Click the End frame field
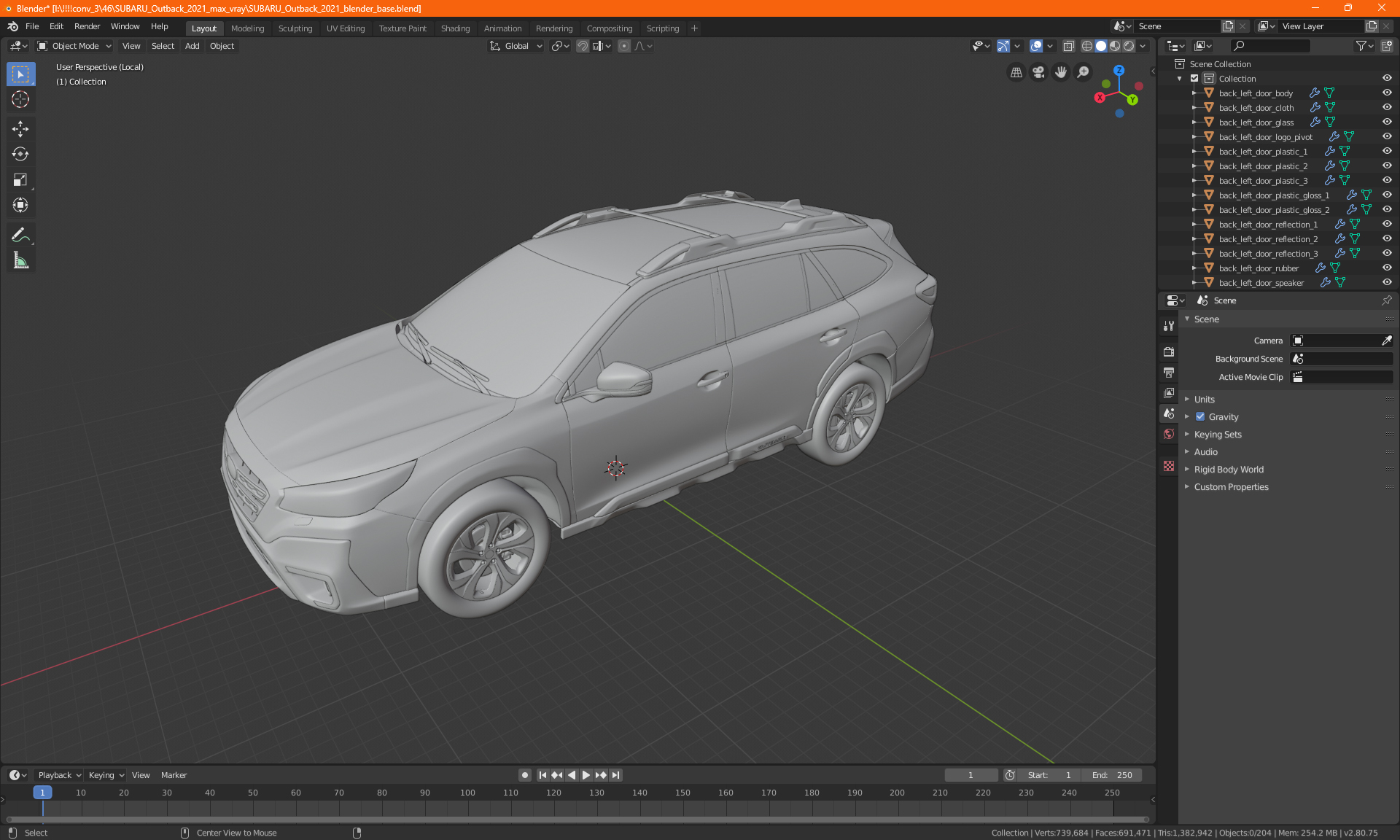 (x=1112, y=775)
